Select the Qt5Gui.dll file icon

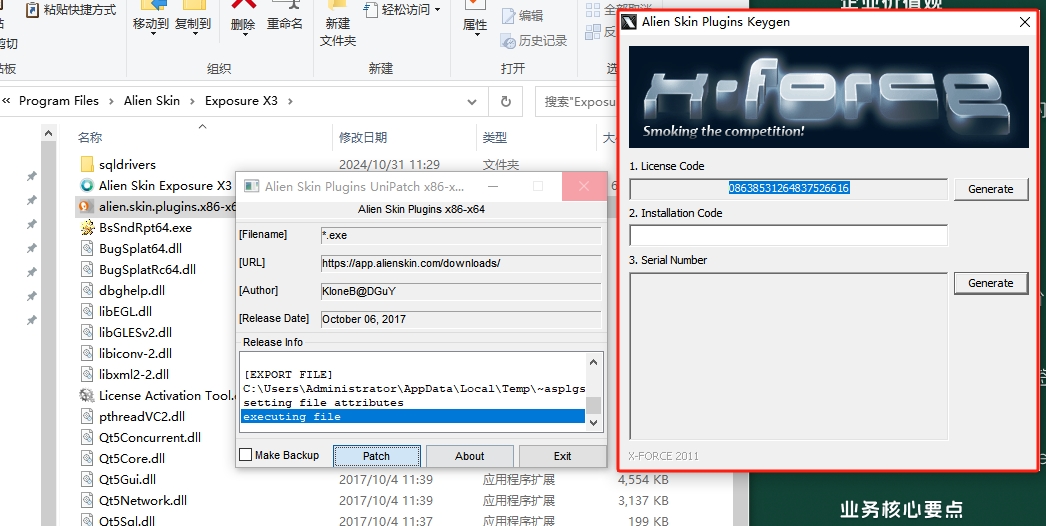87,479
